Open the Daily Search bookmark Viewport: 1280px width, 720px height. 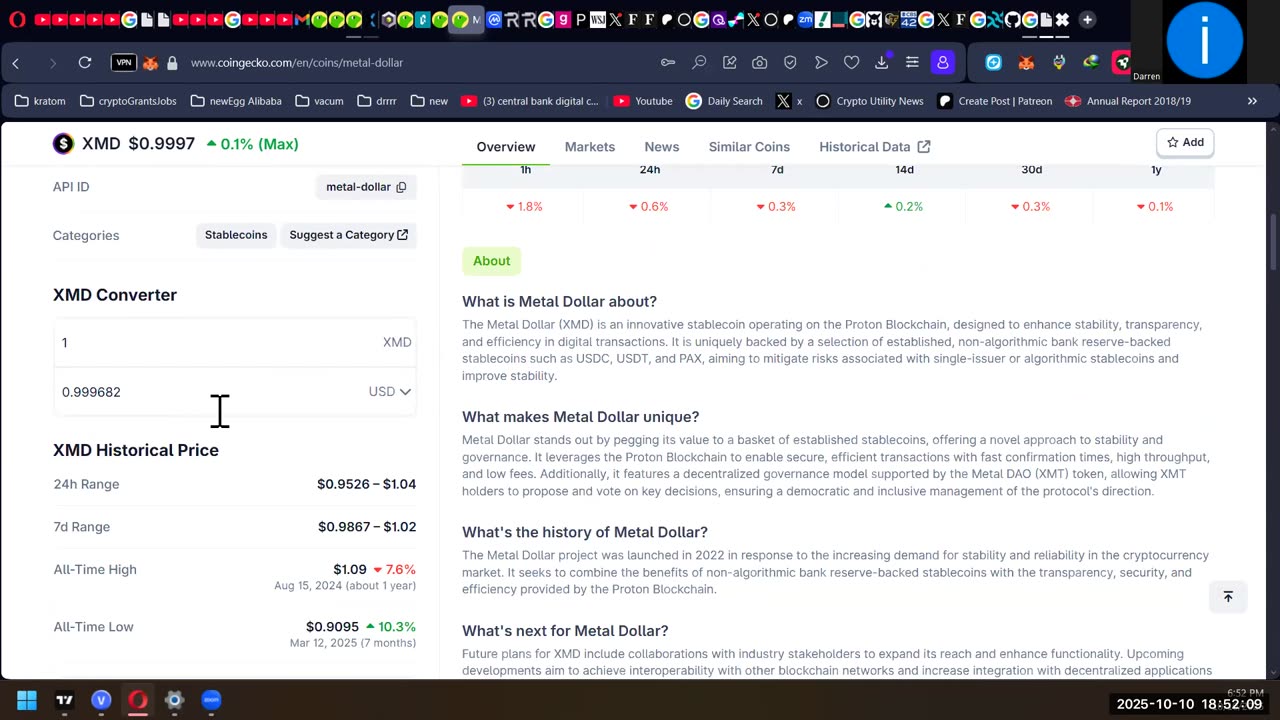coord(724,101)
